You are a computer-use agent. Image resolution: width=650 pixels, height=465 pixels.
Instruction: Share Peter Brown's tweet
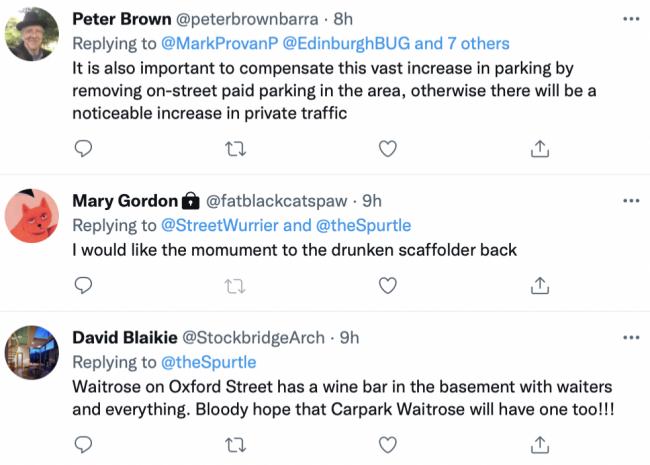[x=540, y=148]
